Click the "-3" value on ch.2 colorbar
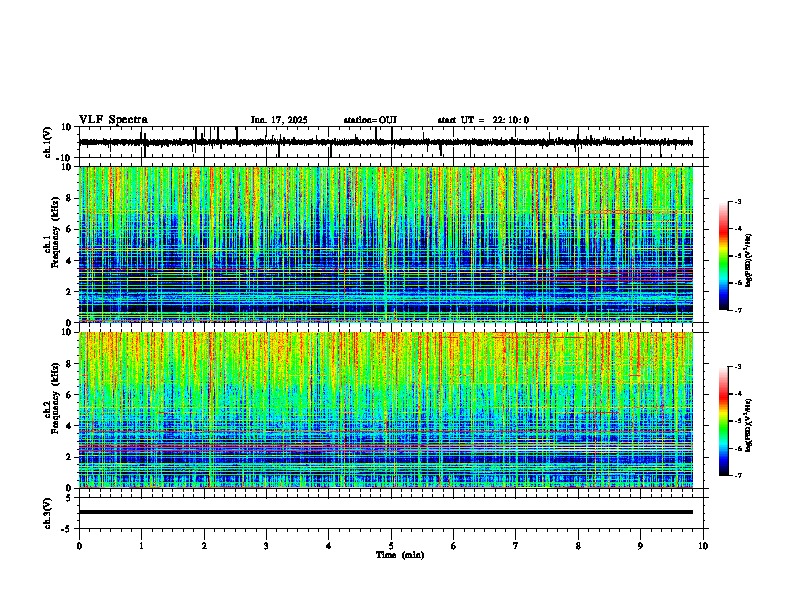This screenshot has width=792, height=612. [x=737, y=367]
